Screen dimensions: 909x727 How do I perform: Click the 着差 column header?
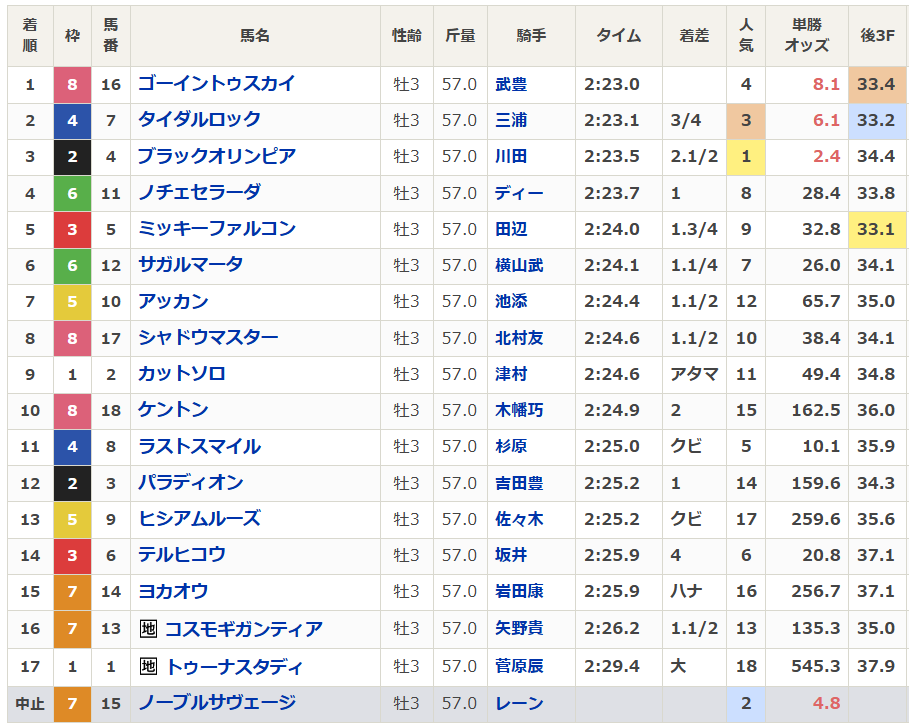694,36
